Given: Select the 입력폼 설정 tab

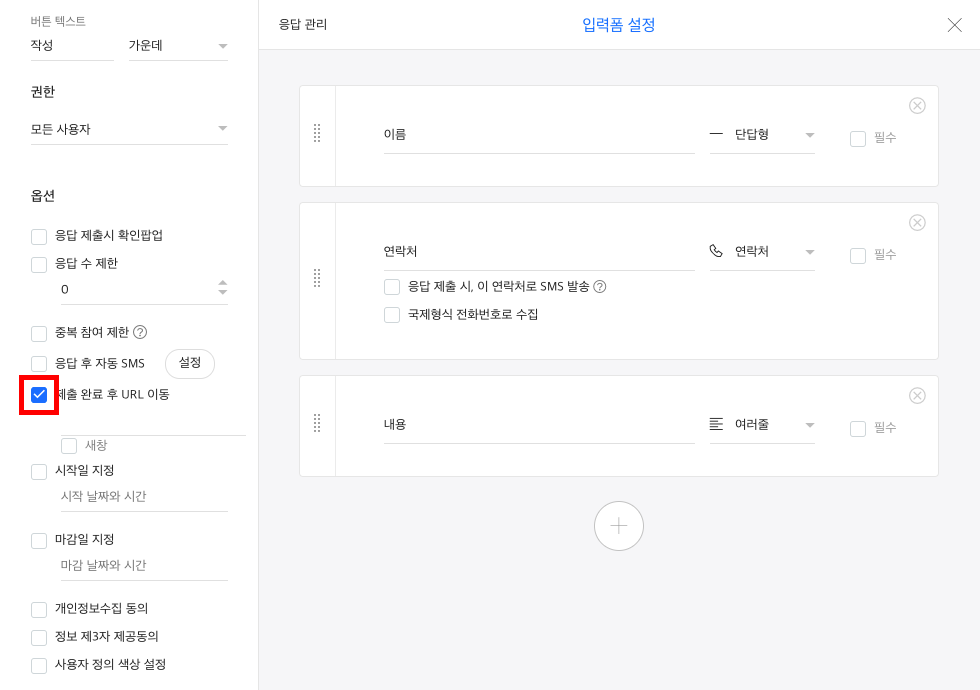Looking at the screenshot, I should point(618,24).
